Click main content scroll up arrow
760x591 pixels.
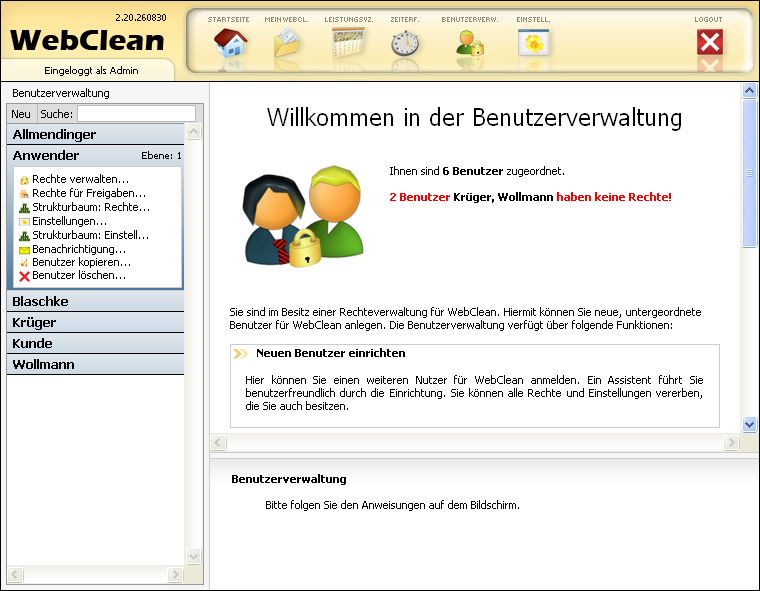749,90
